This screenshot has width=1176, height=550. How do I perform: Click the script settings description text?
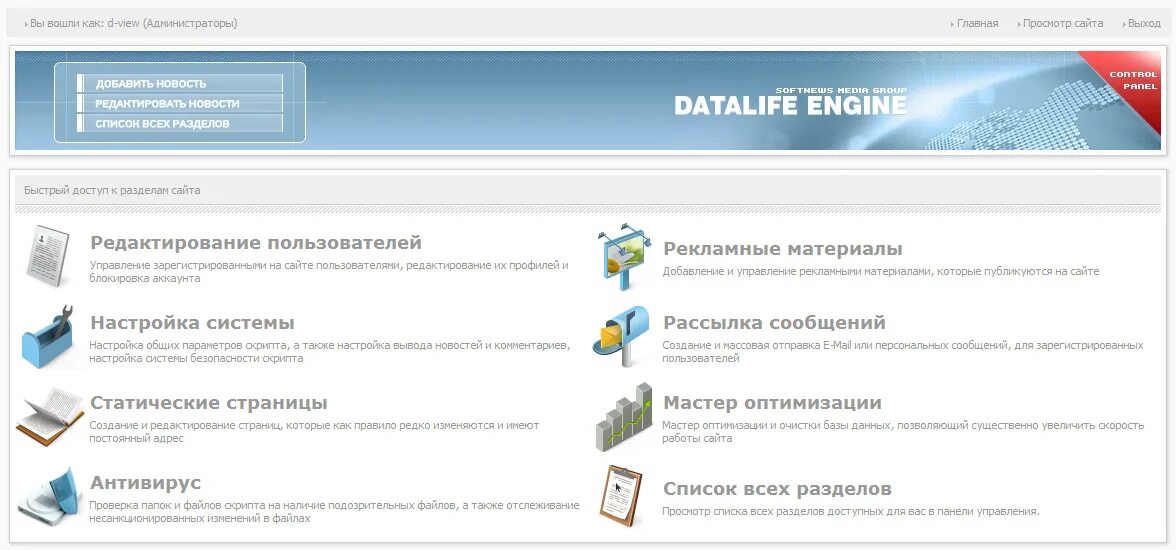click(330, 352)
